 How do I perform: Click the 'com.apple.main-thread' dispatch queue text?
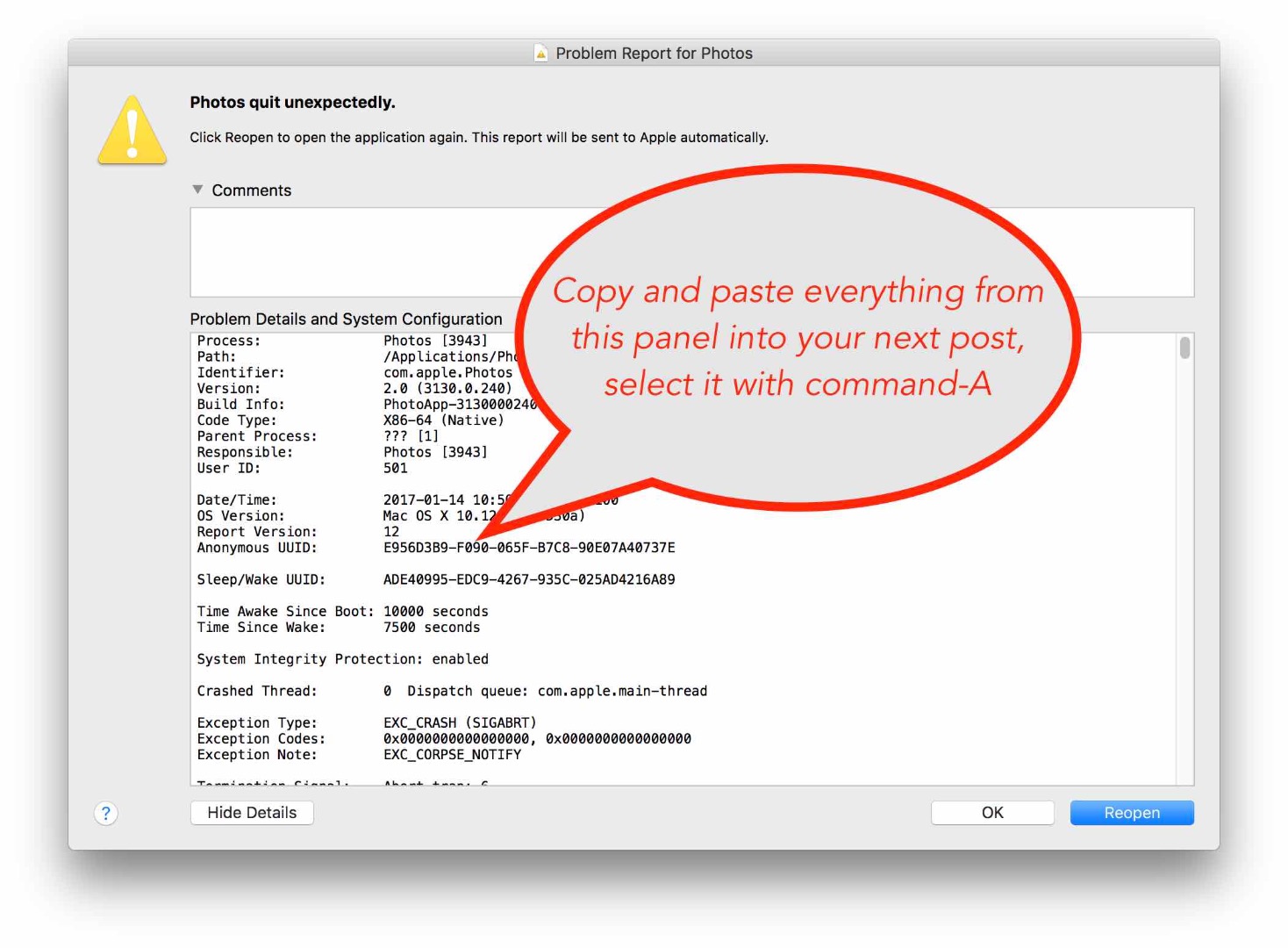pos(622,691)
